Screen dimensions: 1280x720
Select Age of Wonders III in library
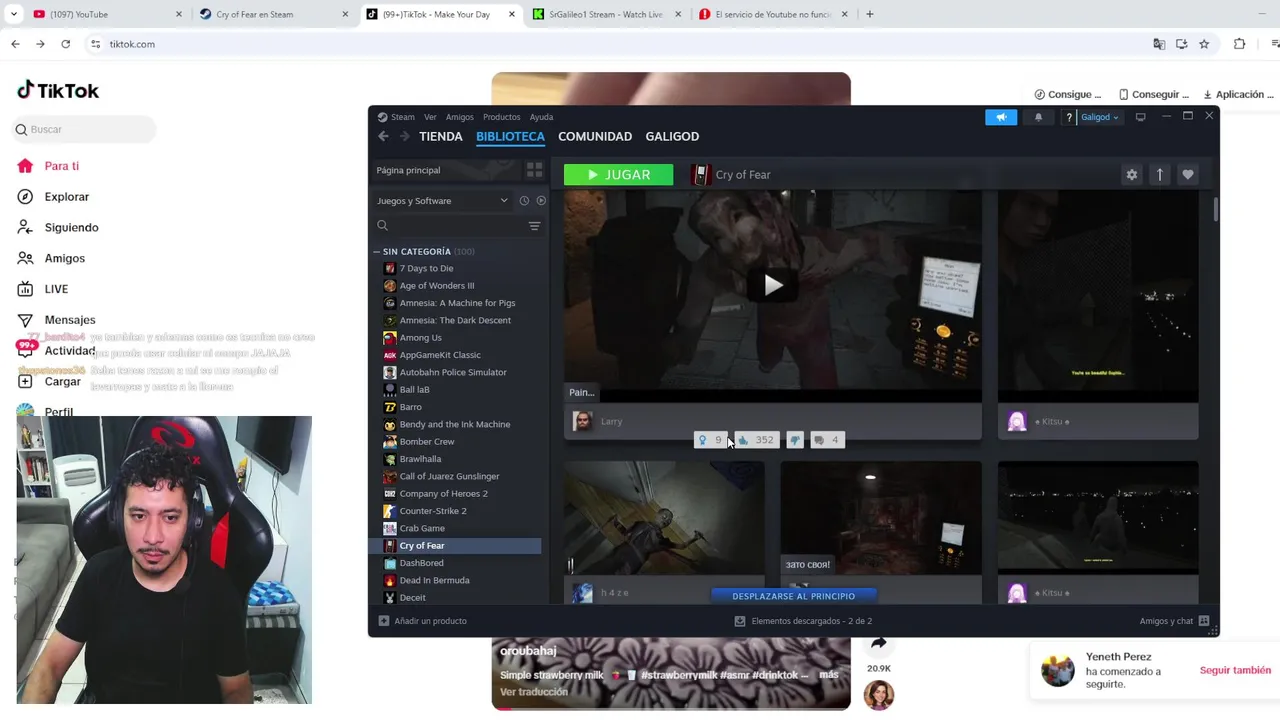(437, 286)
